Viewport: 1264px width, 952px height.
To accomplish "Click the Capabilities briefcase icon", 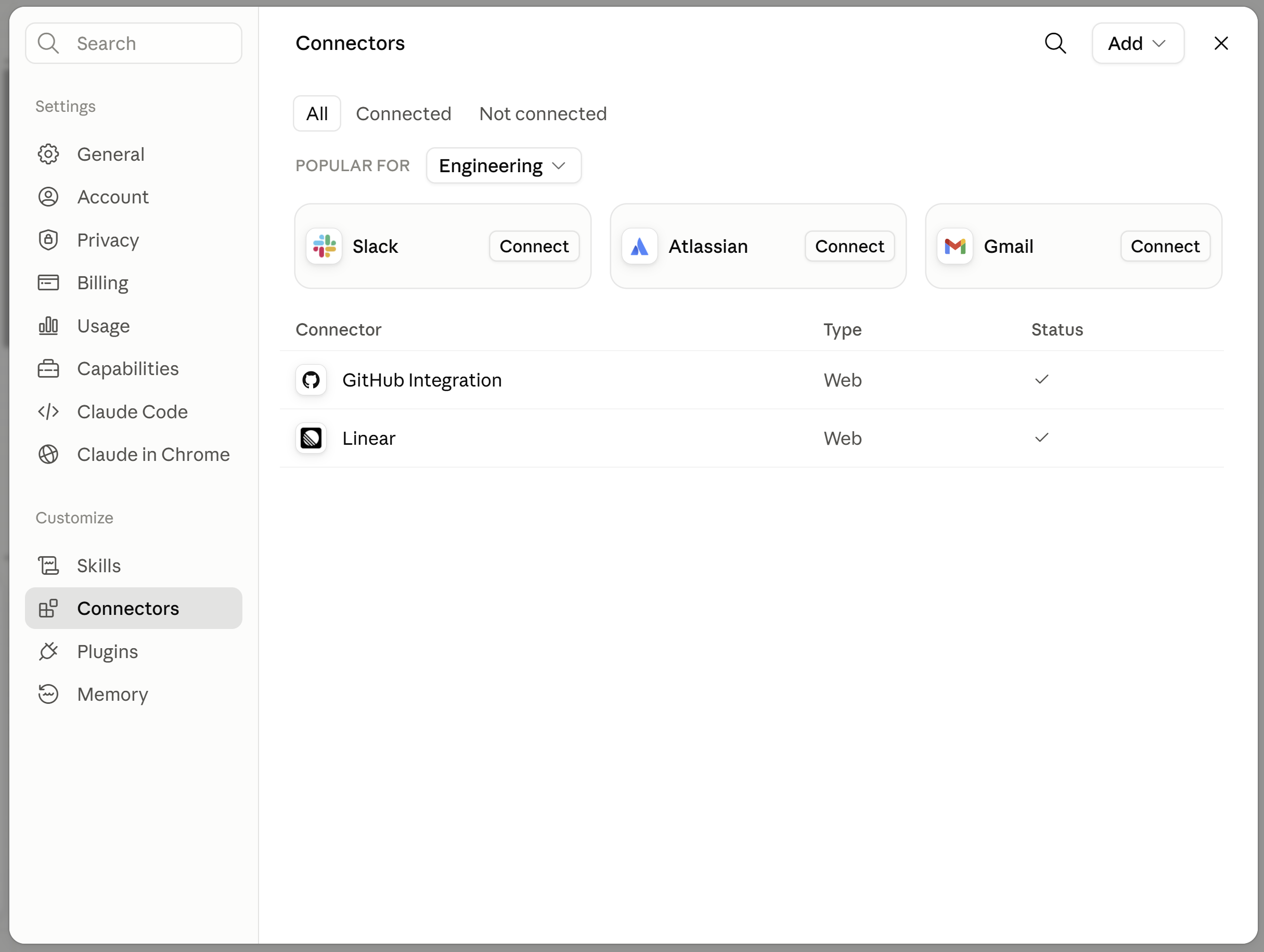I will [48, 368].
